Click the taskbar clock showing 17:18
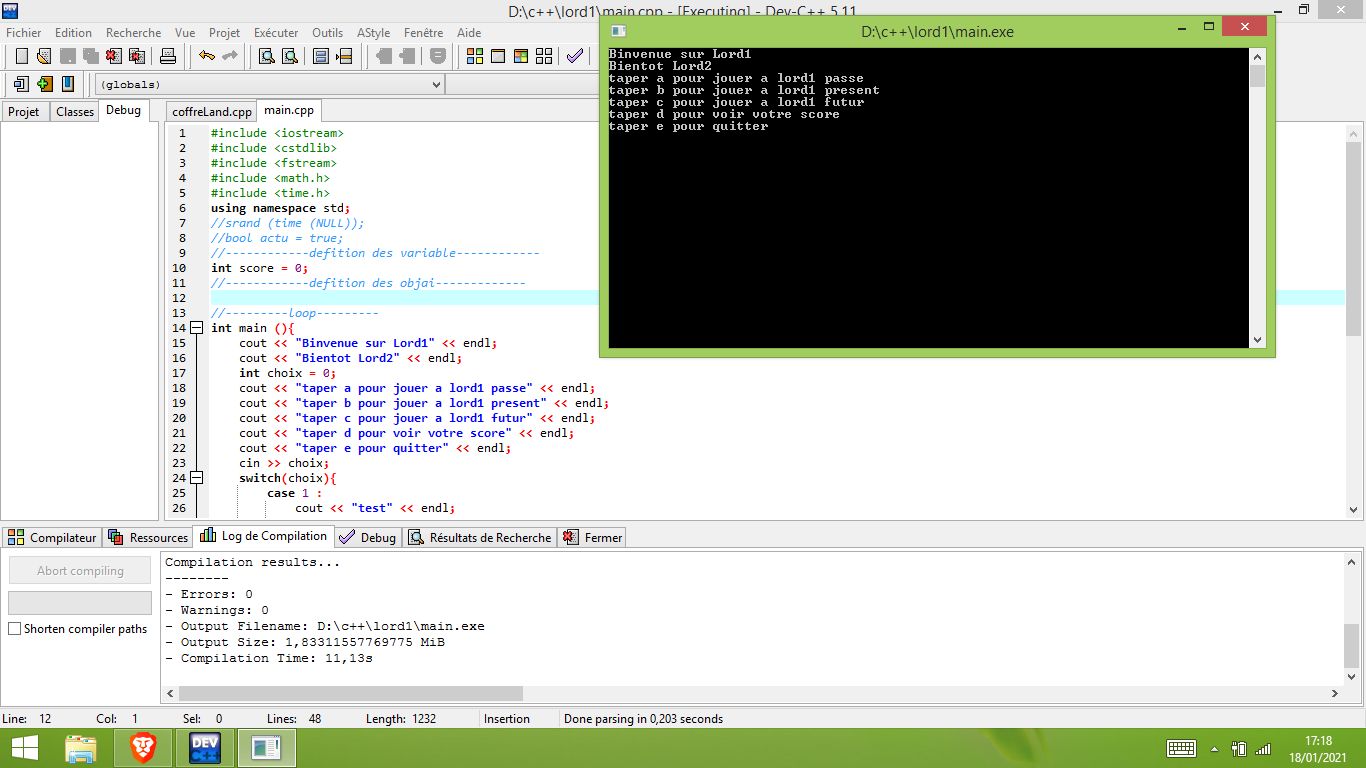 pyautogui.click(x=1319, y=741)
